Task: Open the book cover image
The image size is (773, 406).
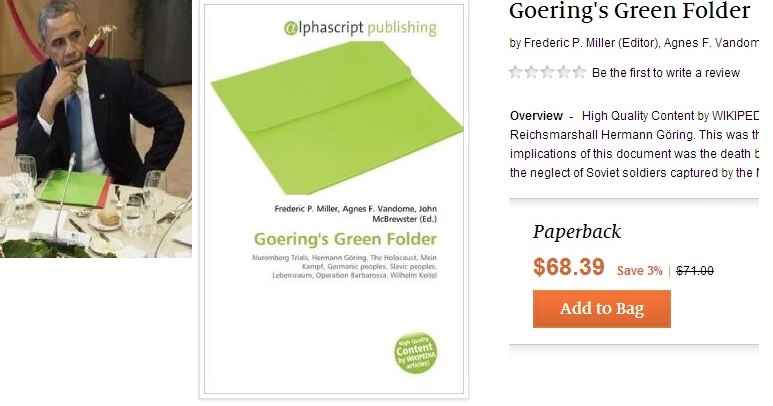Action: 334,200
